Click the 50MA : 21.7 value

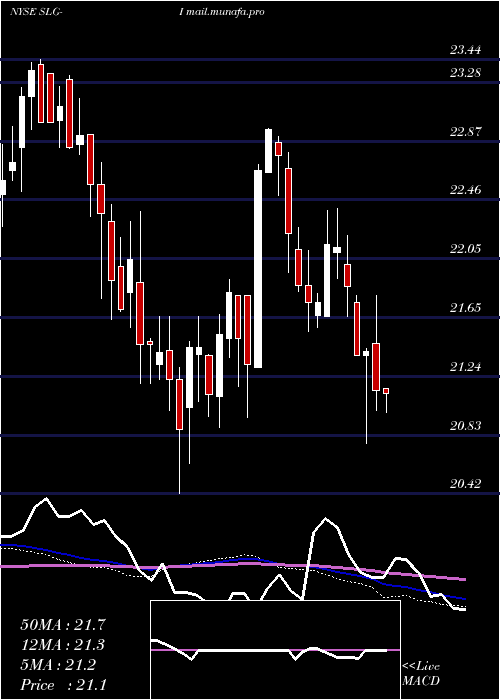pyautogui.click(x=64, y=625)
